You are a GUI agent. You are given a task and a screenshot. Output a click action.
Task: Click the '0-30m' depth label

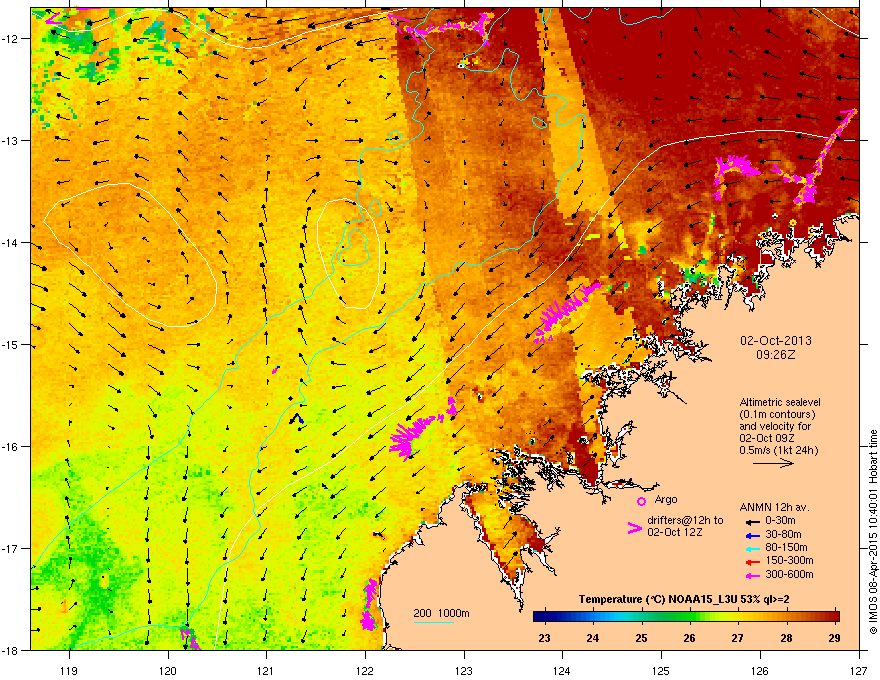[x=780, y=521]
